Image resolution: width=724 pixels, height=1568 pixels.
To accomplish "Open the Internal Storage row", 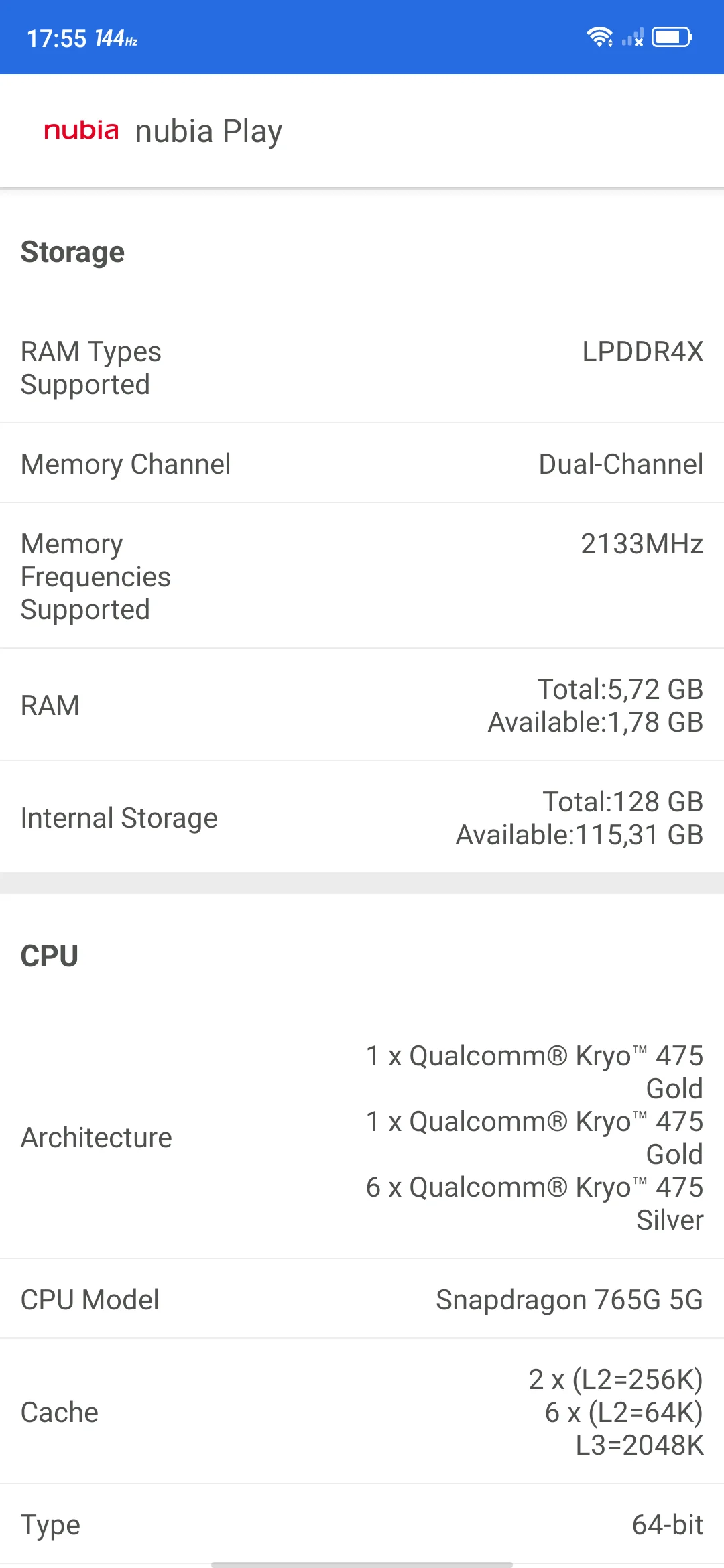I will tap(362, 818).
